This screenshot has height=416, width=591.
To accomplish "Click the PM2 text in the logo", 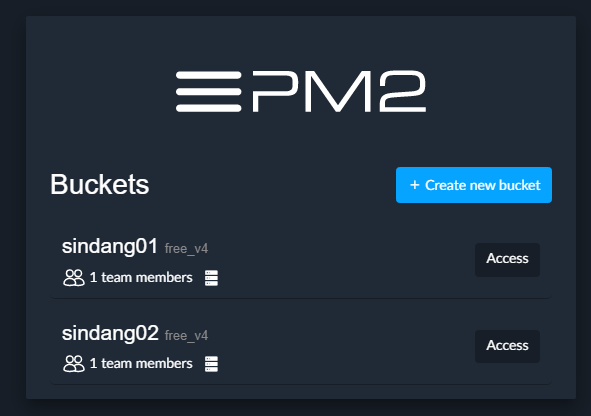I will coord(339,92).
